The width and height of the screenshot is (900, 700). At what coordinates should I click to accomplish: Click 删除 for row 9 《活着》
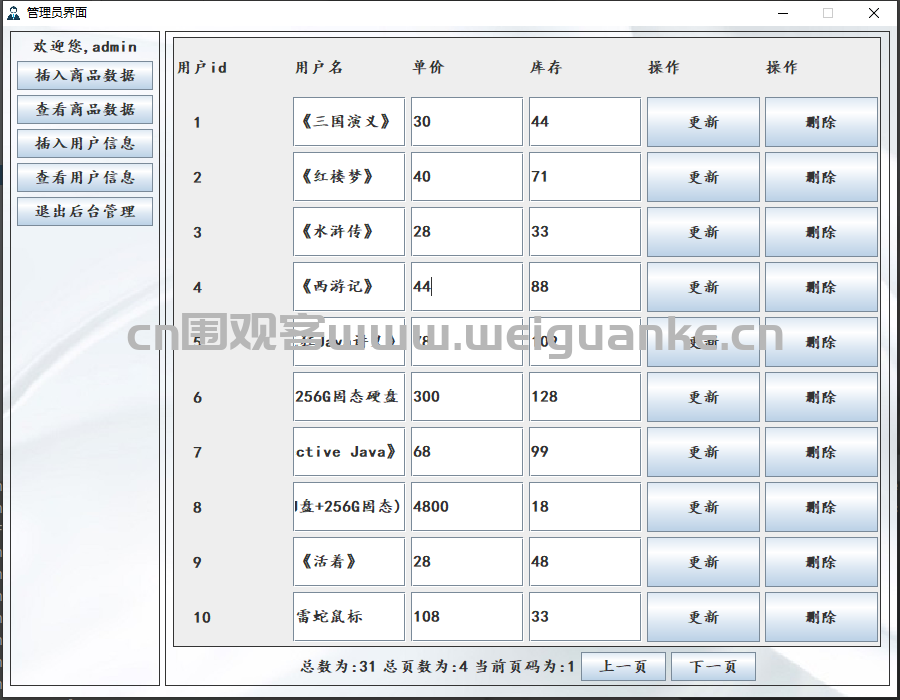click(821, 562)
